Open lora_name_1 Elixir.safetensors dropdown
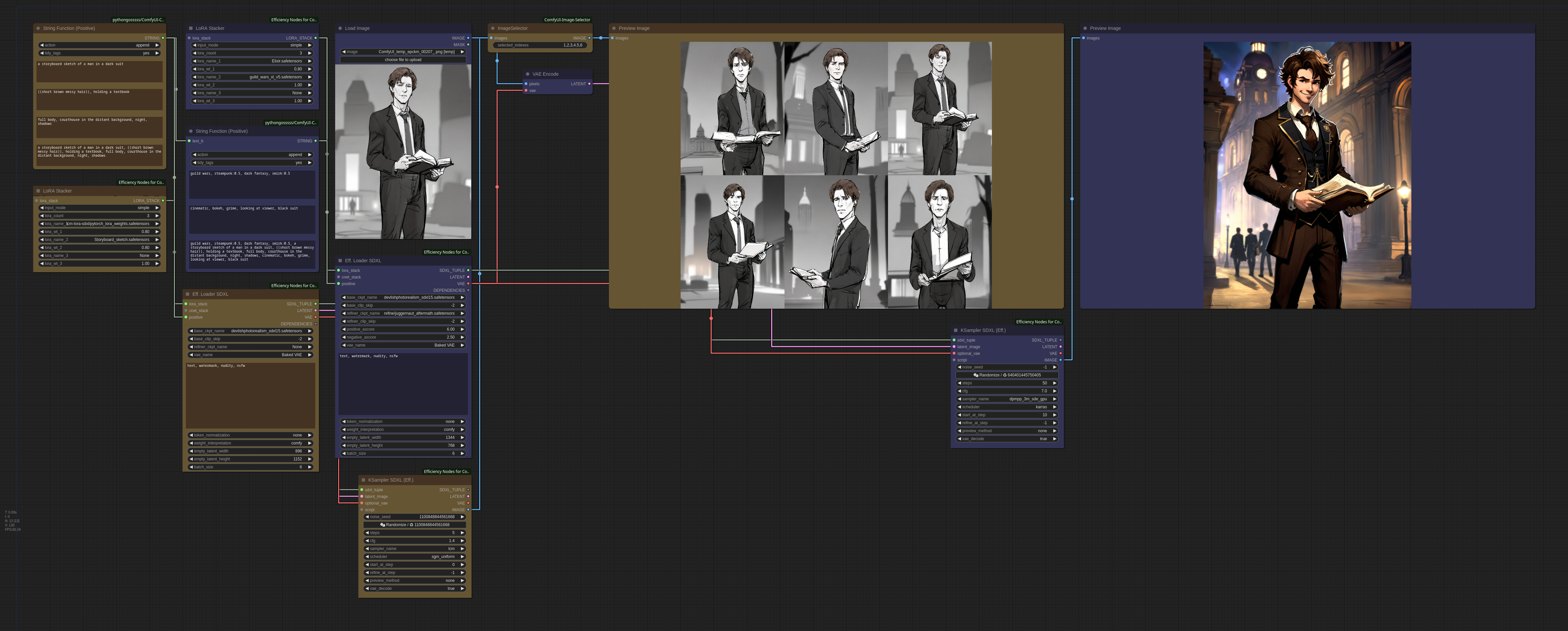Viewport: 1568px width, 631px height. [252, 61]
